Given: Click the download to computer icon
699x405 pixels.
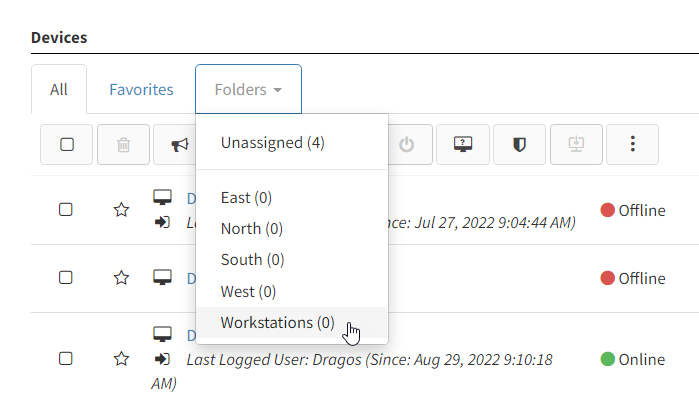Looking at the screenshot, I should point(576,145).
